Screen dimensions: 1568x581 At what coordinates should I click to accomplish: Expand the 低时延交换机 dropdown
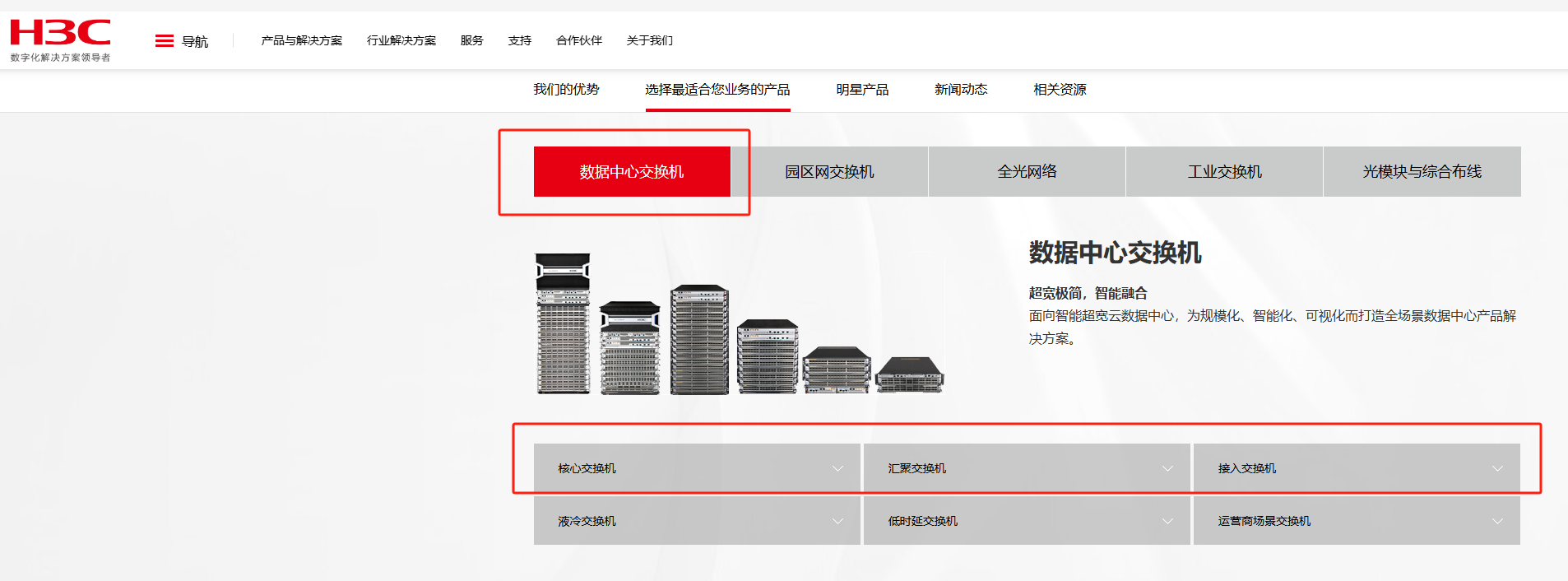pos(1027,521)
